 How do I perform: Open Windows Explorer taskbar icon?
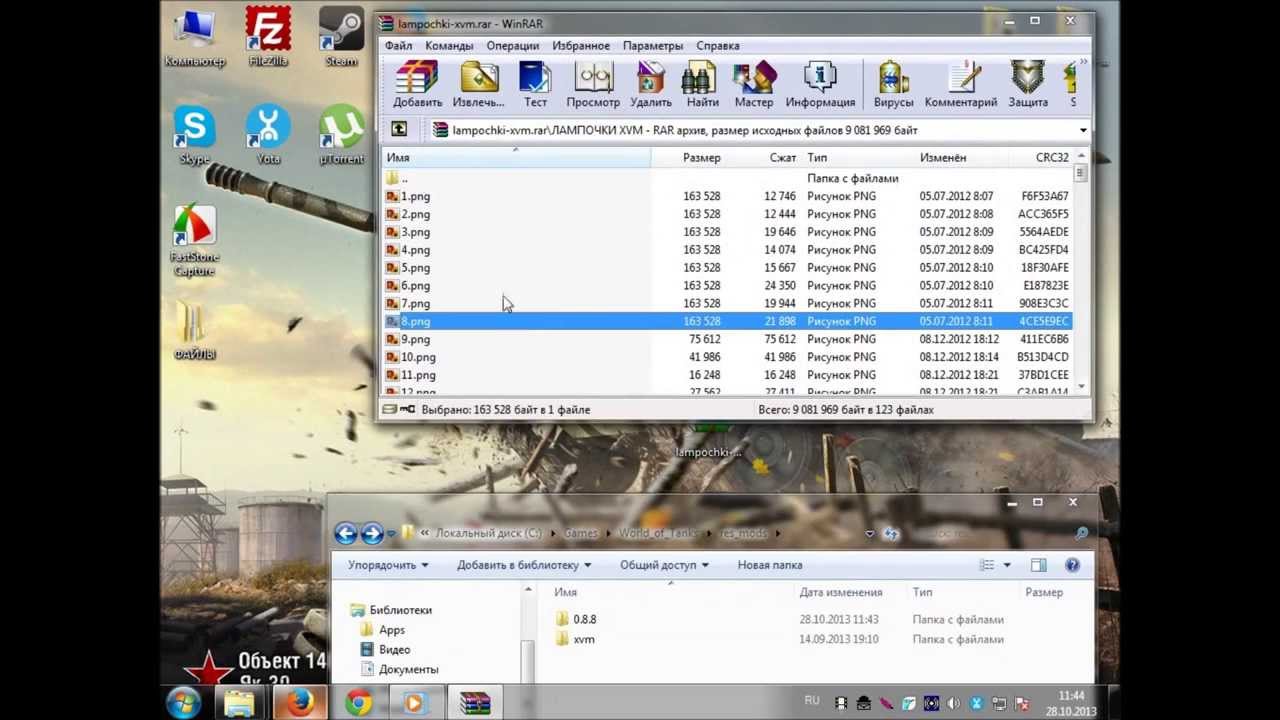click(240, 703)
